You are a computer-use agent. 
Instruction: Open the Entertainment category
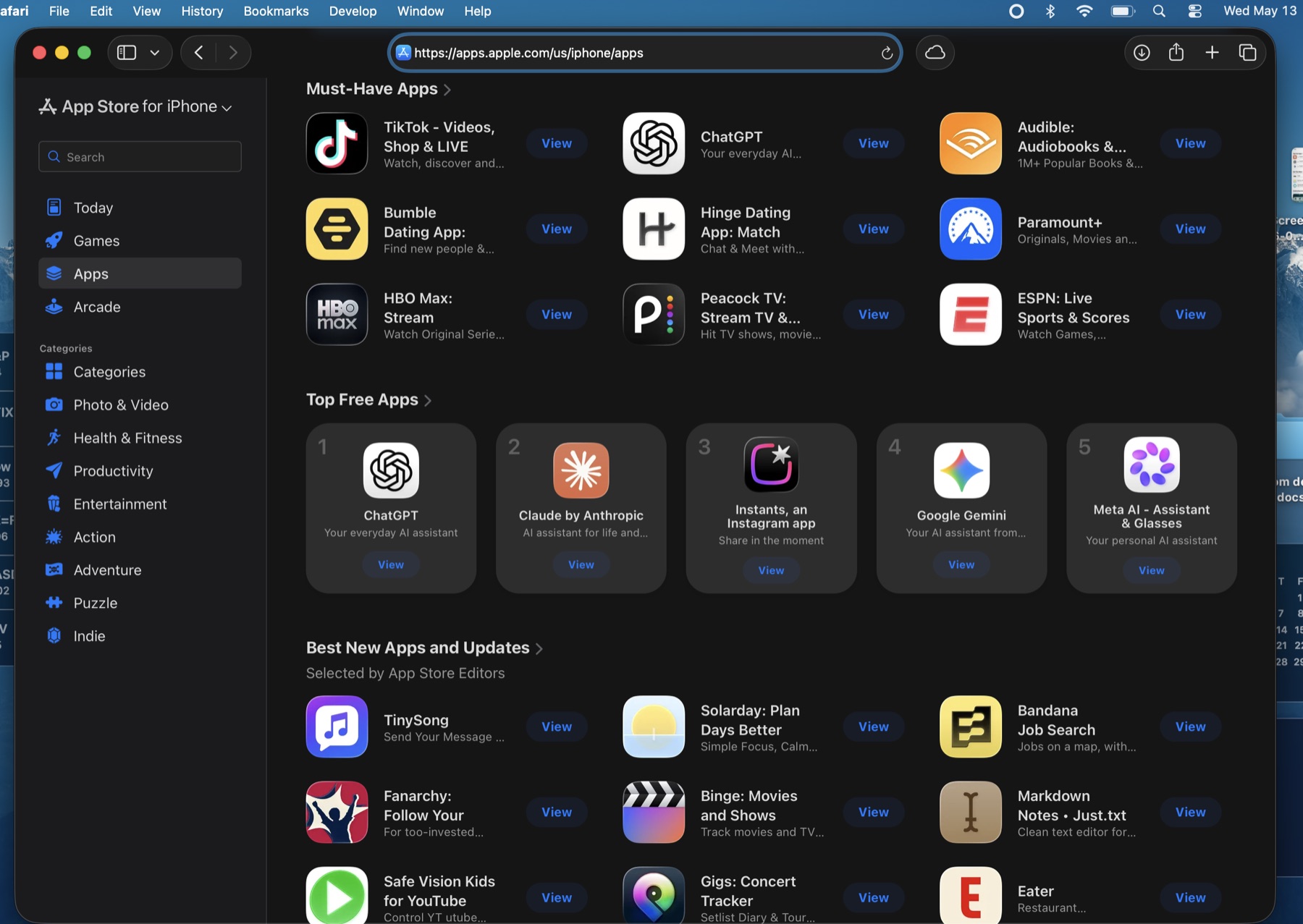point(140,504)
